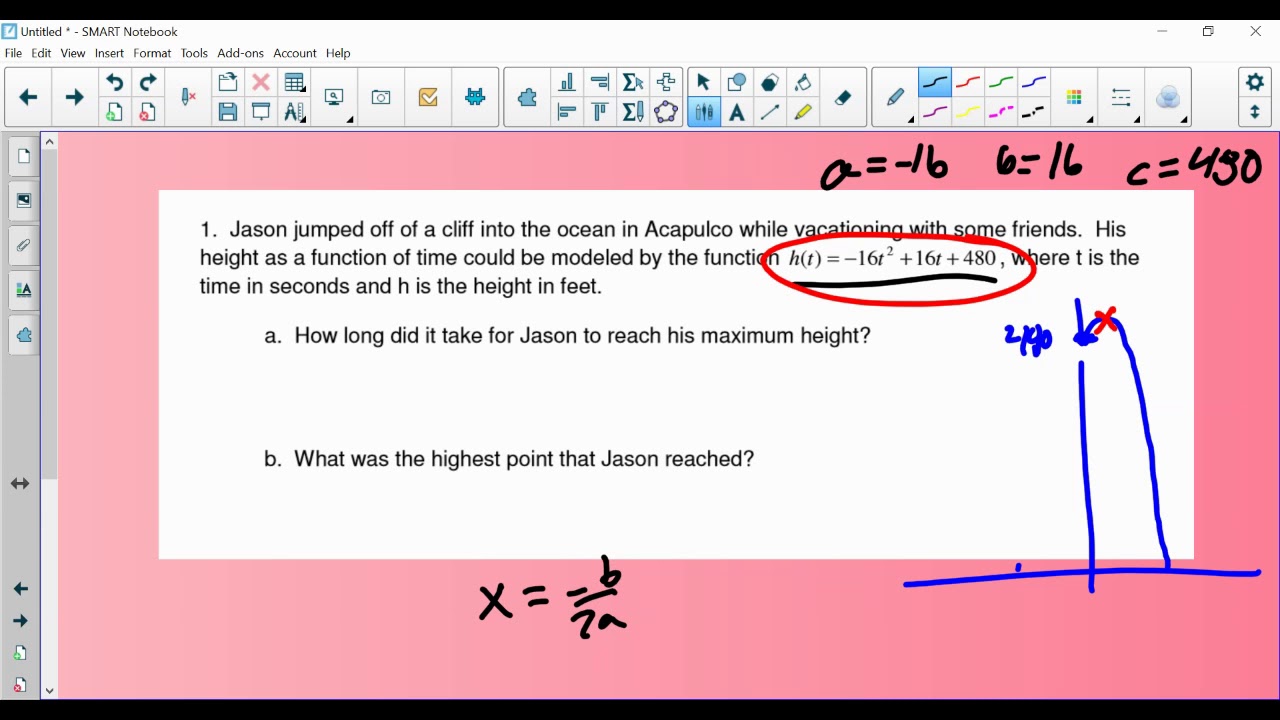The width and height of the screenshot is (1280, 720).
Task: Open the Format menu
Action: tap(152, 53)
